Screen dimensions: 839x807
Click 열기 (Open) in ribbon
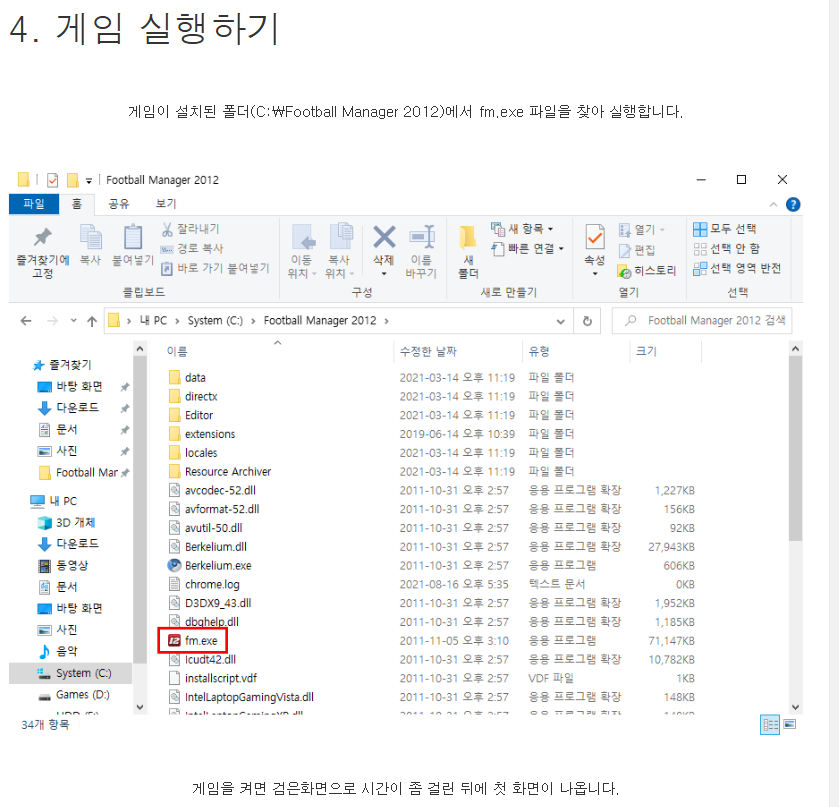click(642, 230)
